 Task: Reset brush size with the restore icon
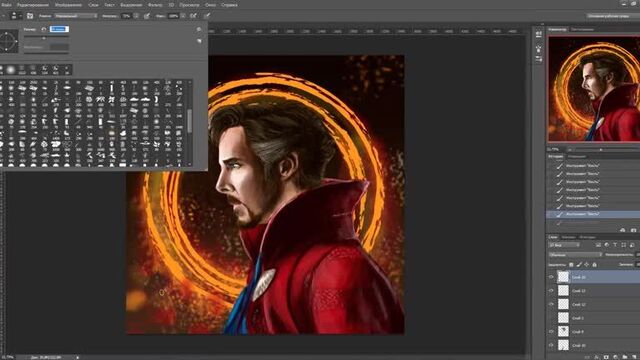(44, 29)
